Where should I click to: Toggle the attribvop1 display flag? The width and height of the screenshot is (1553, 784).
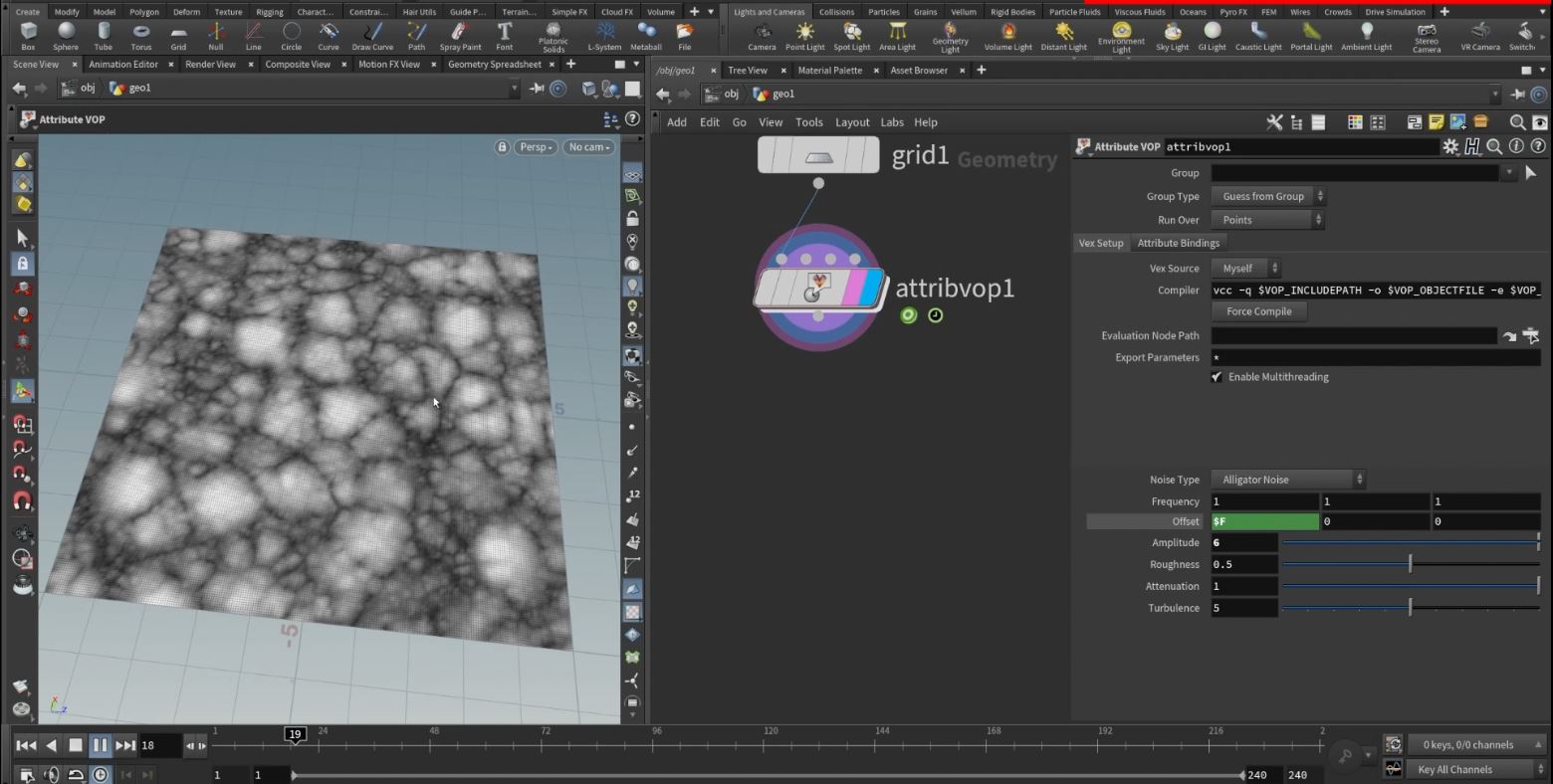[870, 287]
